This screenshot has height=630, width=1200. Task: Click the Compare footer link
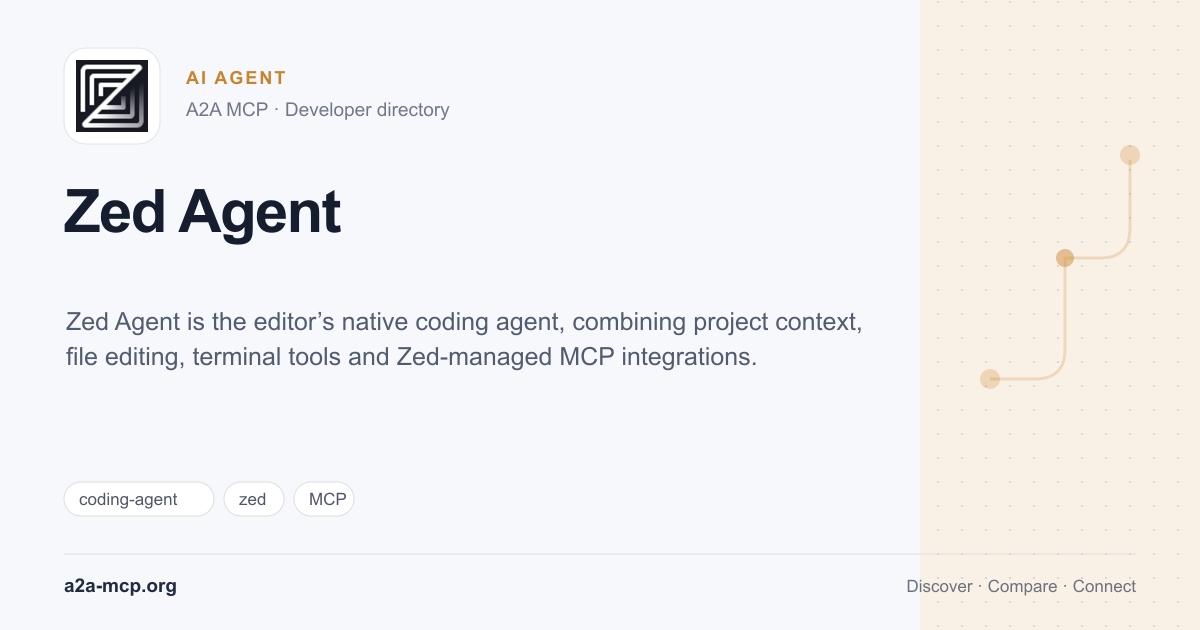point(1022,586)
